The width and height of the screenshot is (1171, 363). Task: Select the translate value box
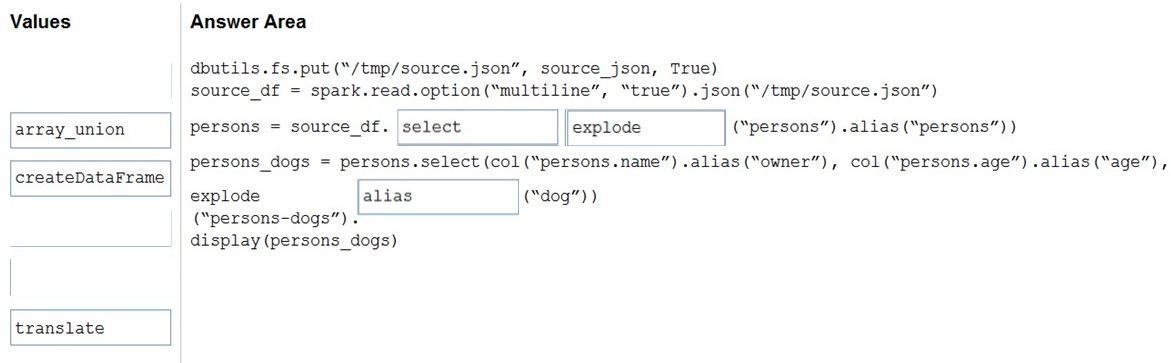tap(91, 327)
